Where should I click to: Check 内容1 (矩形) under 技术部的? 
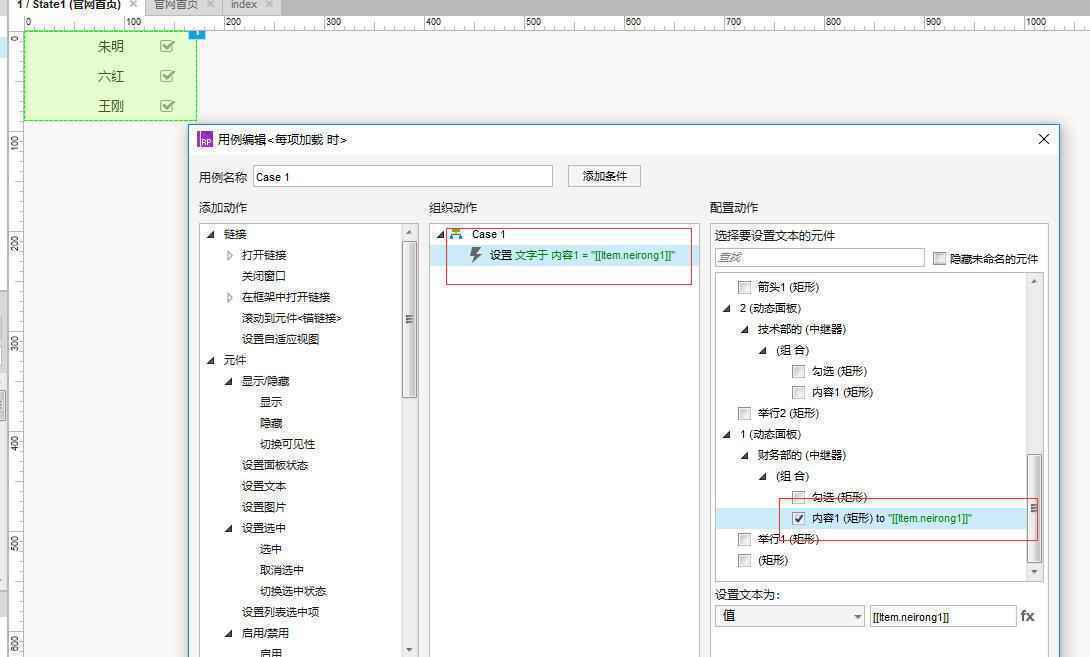[x=798, y=392]
